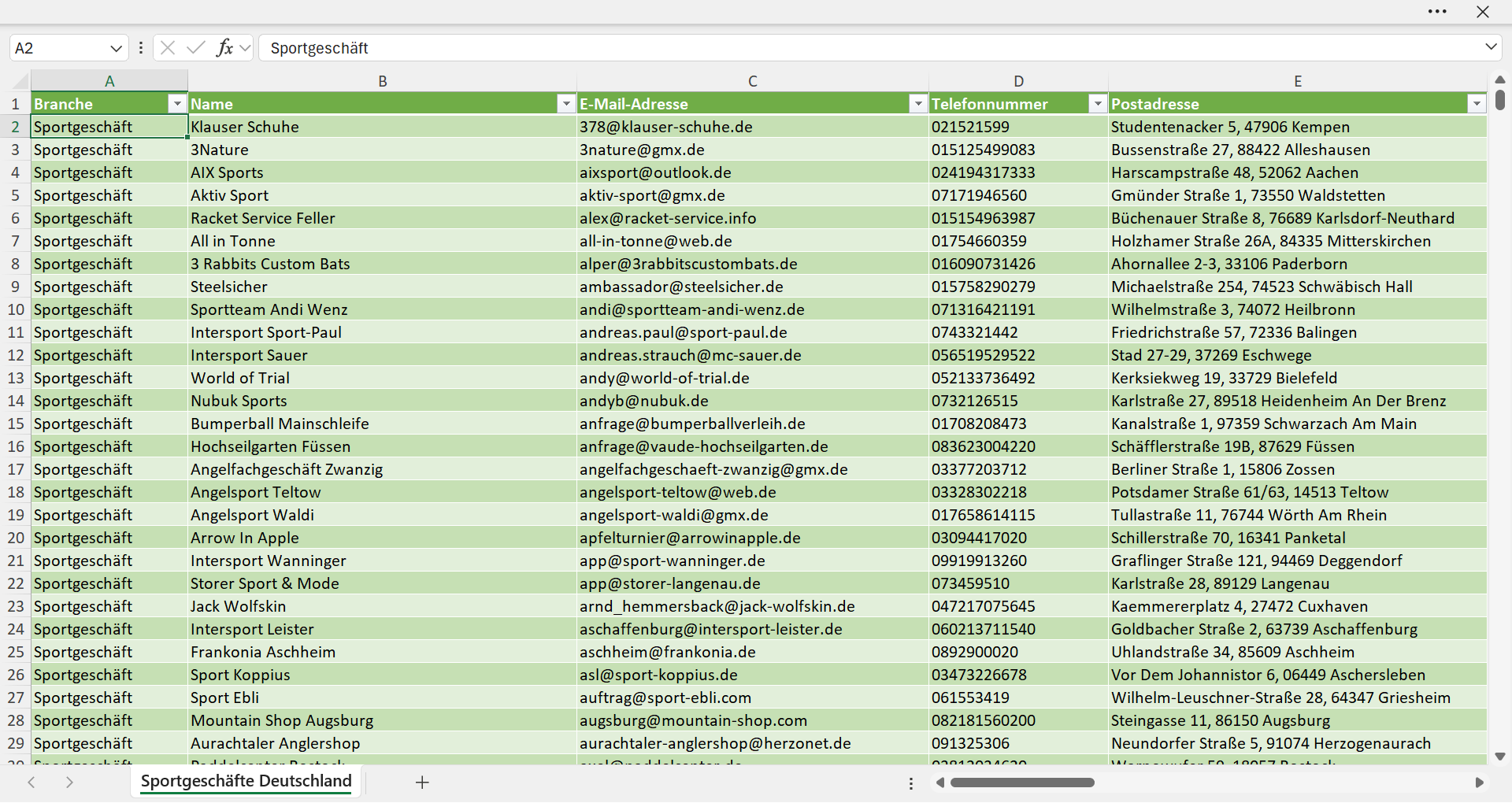Click the formula bar containing Sportgeschäft

(x=870, y=48)
